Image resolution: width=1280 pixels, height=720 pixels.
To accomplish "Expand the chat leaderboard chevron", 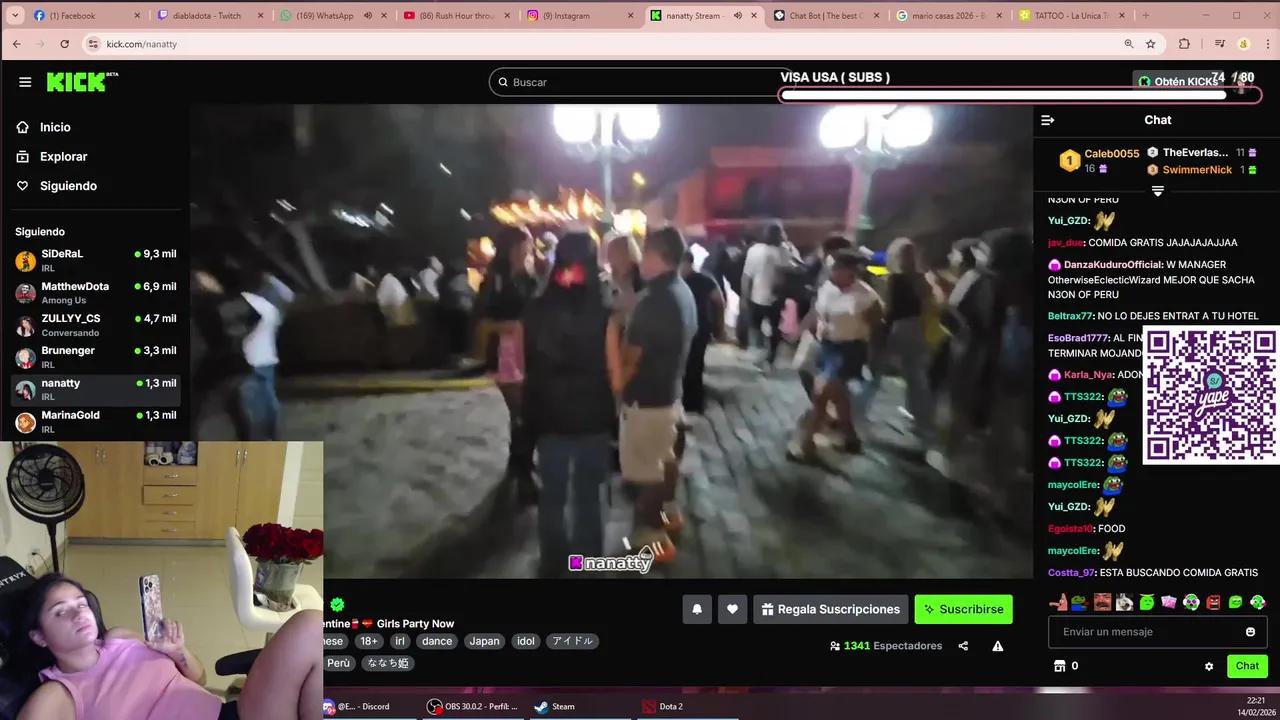I will (x=1157, y=191).
